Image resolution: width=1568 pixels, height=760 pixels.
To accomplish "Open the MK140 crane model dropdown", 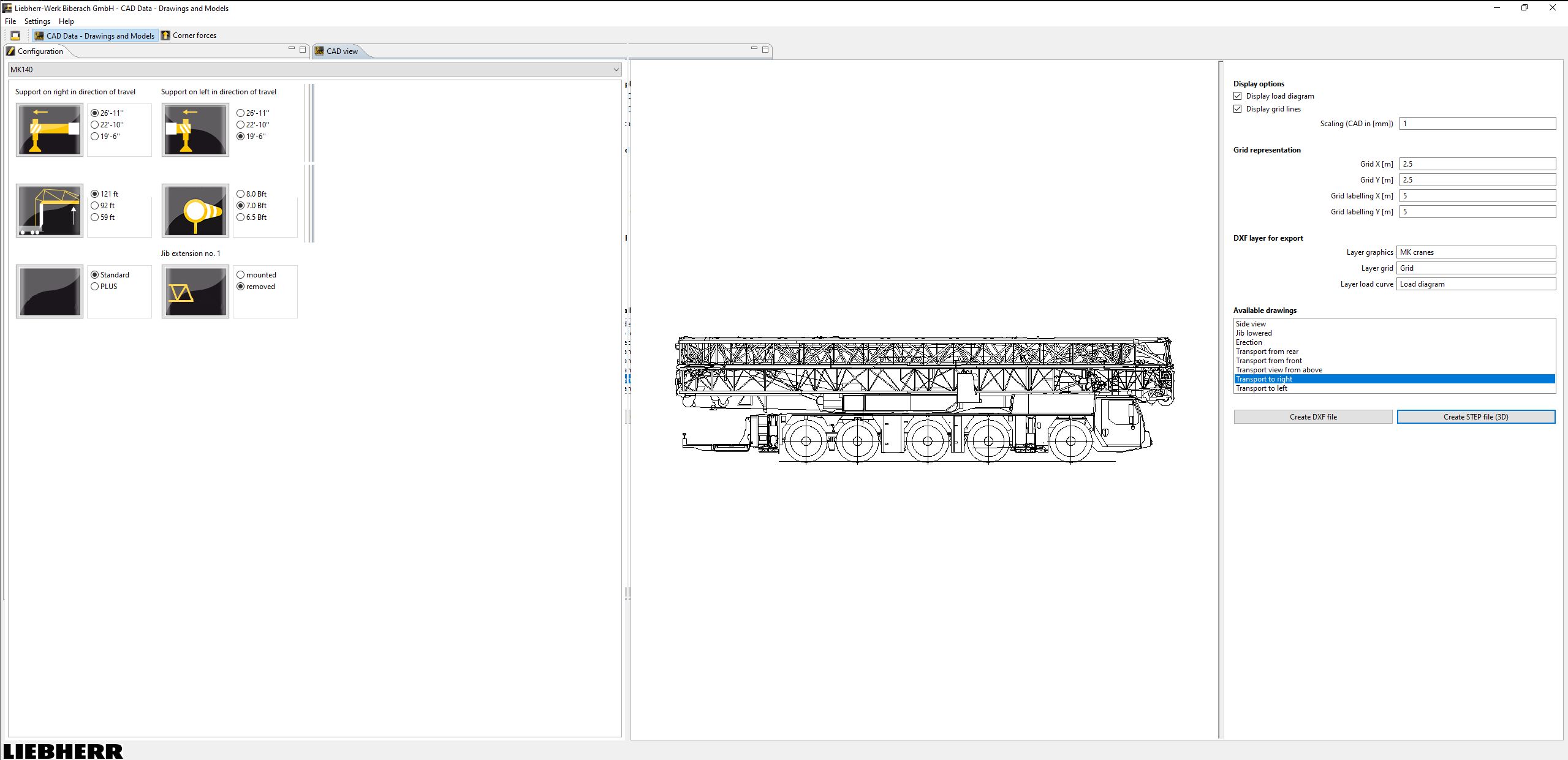I will click(616, 69).
